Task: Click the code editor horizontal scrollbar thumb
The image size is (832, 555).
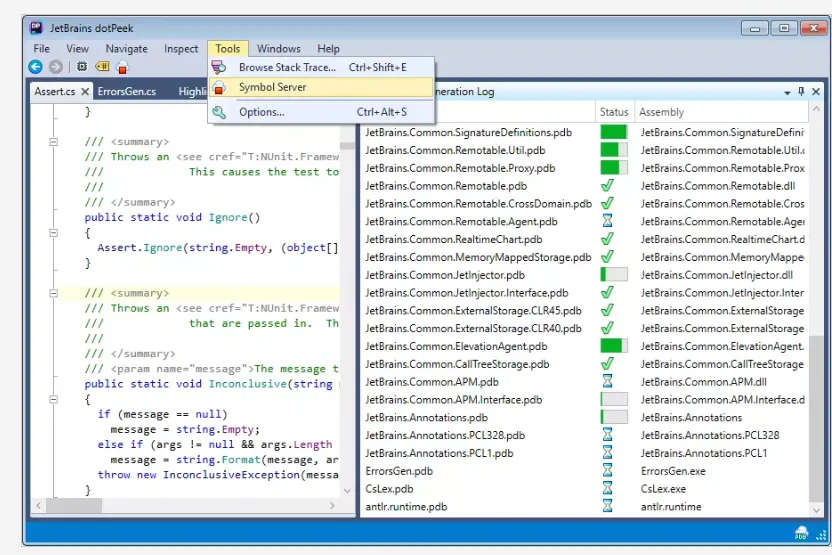Action: (74, 506)
